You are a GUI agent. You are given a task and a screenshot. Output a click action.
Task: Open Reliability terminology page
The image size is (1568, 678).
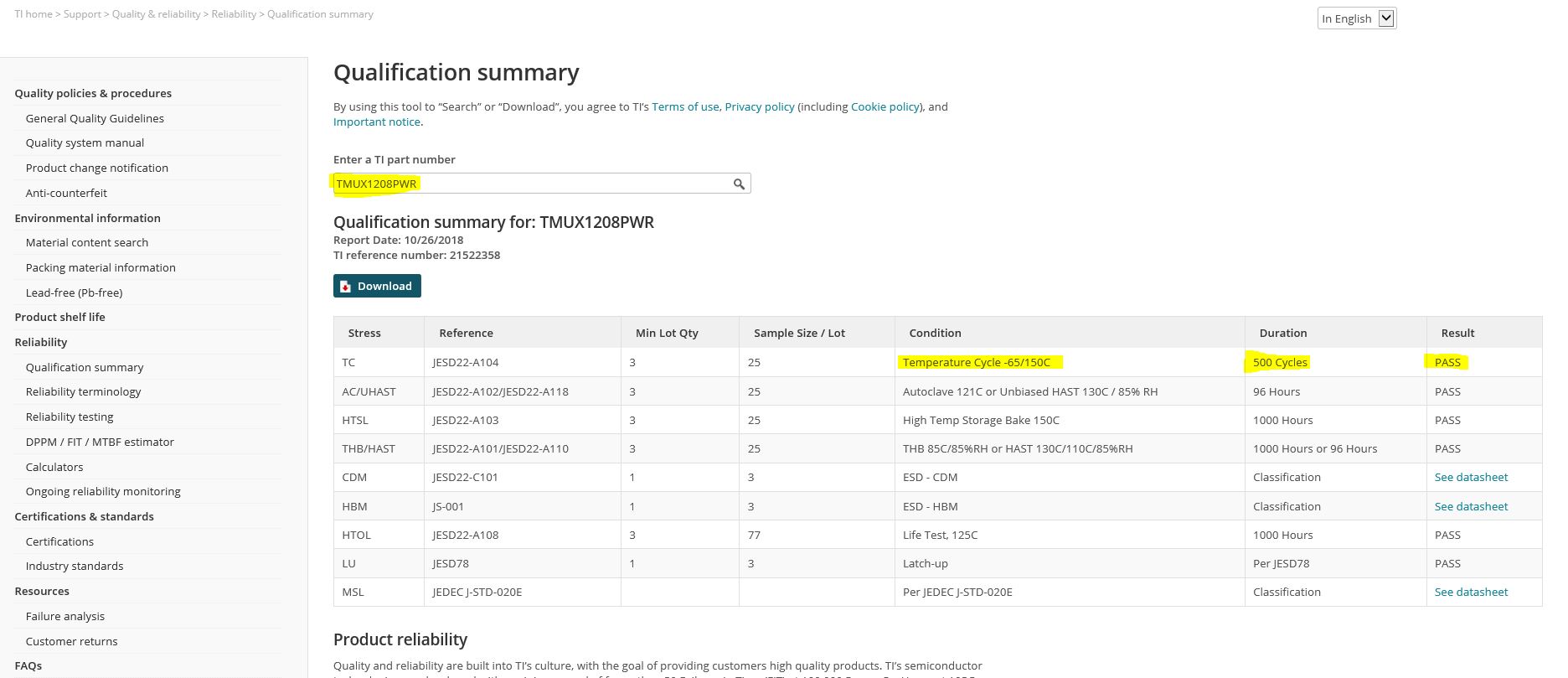click(83, 391)
